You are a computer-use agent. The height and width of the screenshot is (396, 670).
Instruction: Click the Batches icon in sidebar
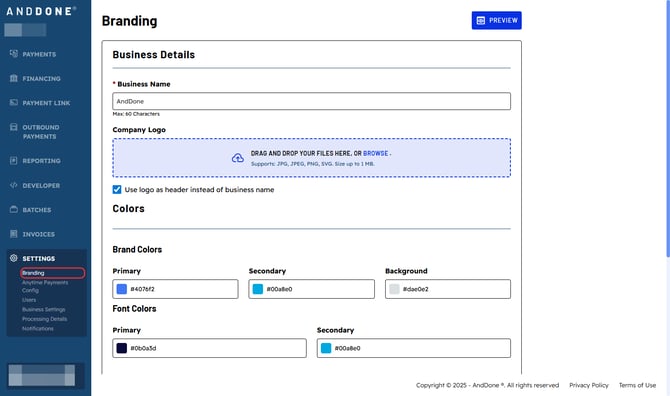click(14, 210)
